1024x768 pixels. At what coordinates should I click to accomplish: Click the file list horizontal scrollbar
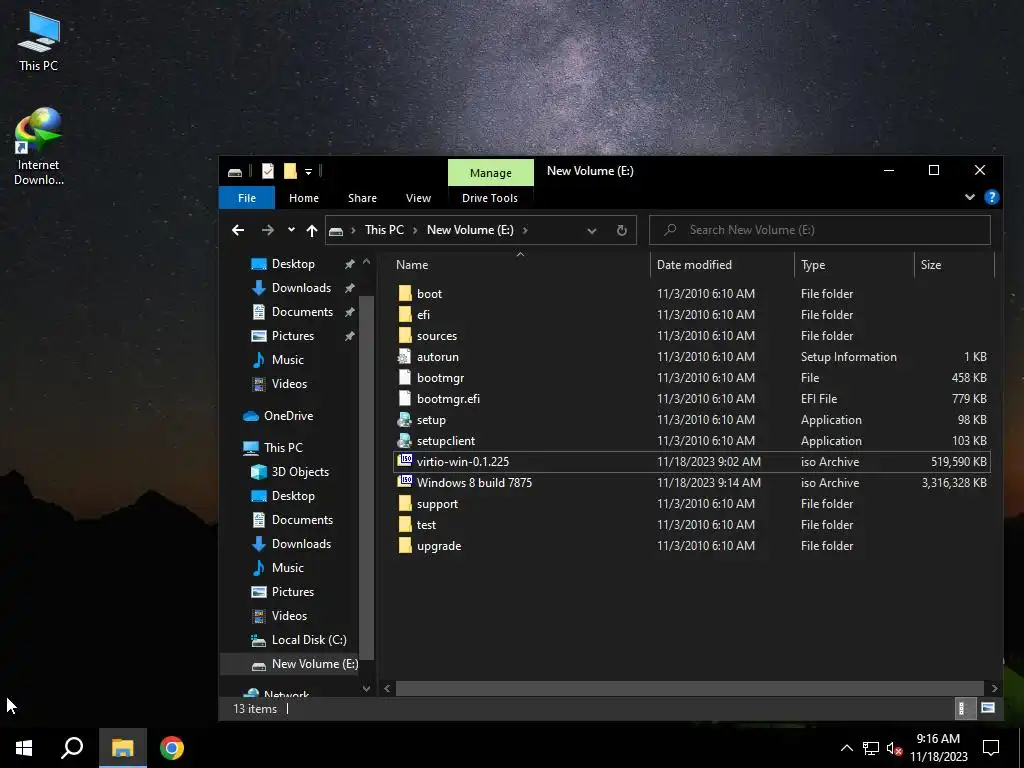pyautogui.click(x=689, y=688)
